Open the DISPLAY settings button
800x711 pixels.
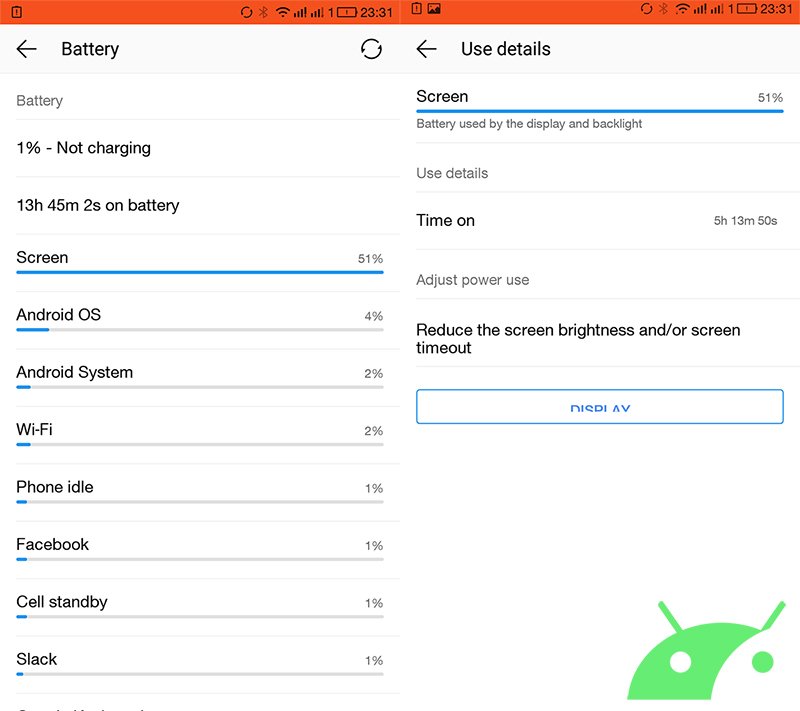pyautogui.click(x=599, y=407)
